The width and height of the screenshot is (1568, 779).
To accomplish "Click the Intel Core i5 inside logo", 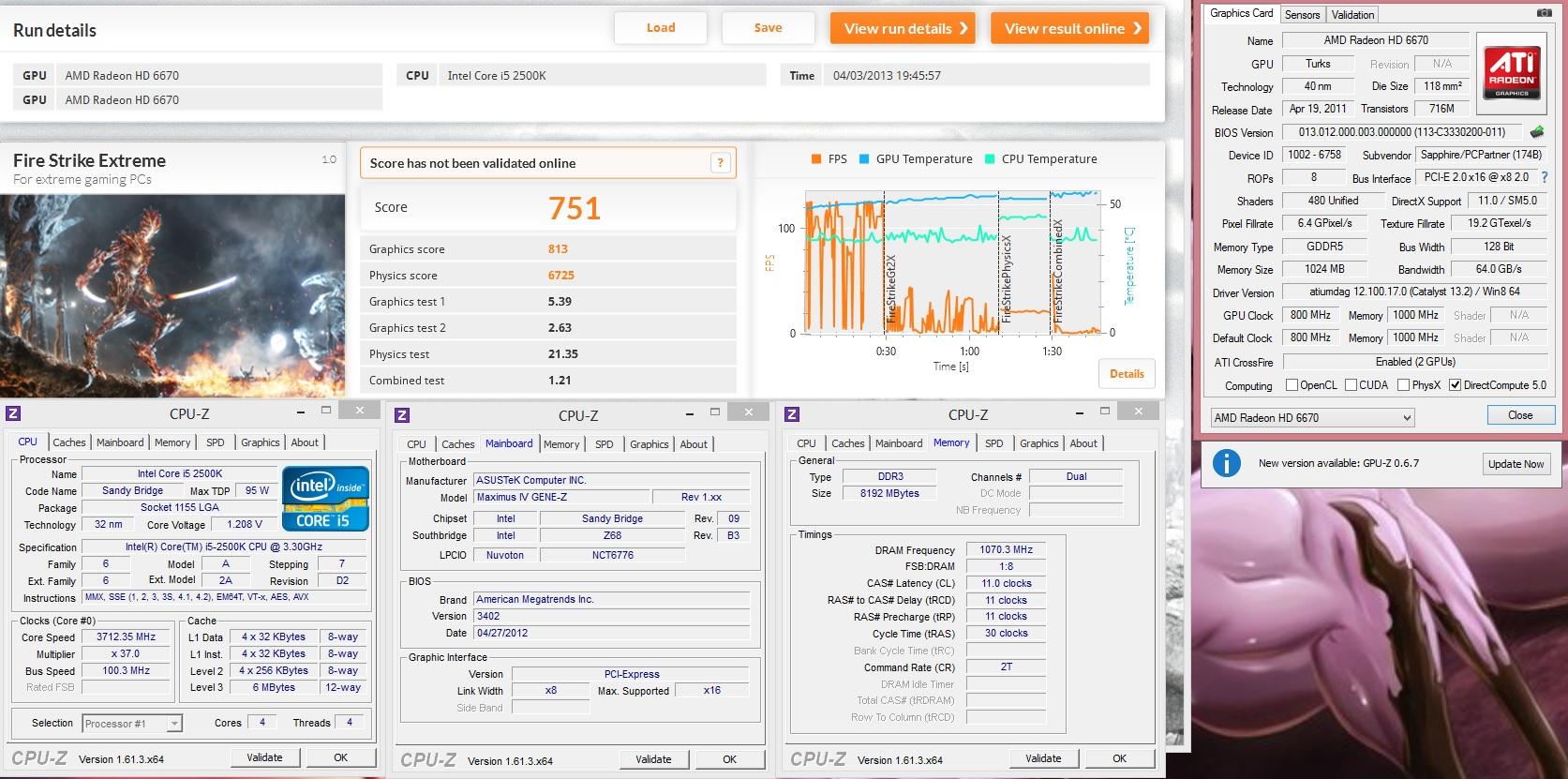I will (326, 499).
